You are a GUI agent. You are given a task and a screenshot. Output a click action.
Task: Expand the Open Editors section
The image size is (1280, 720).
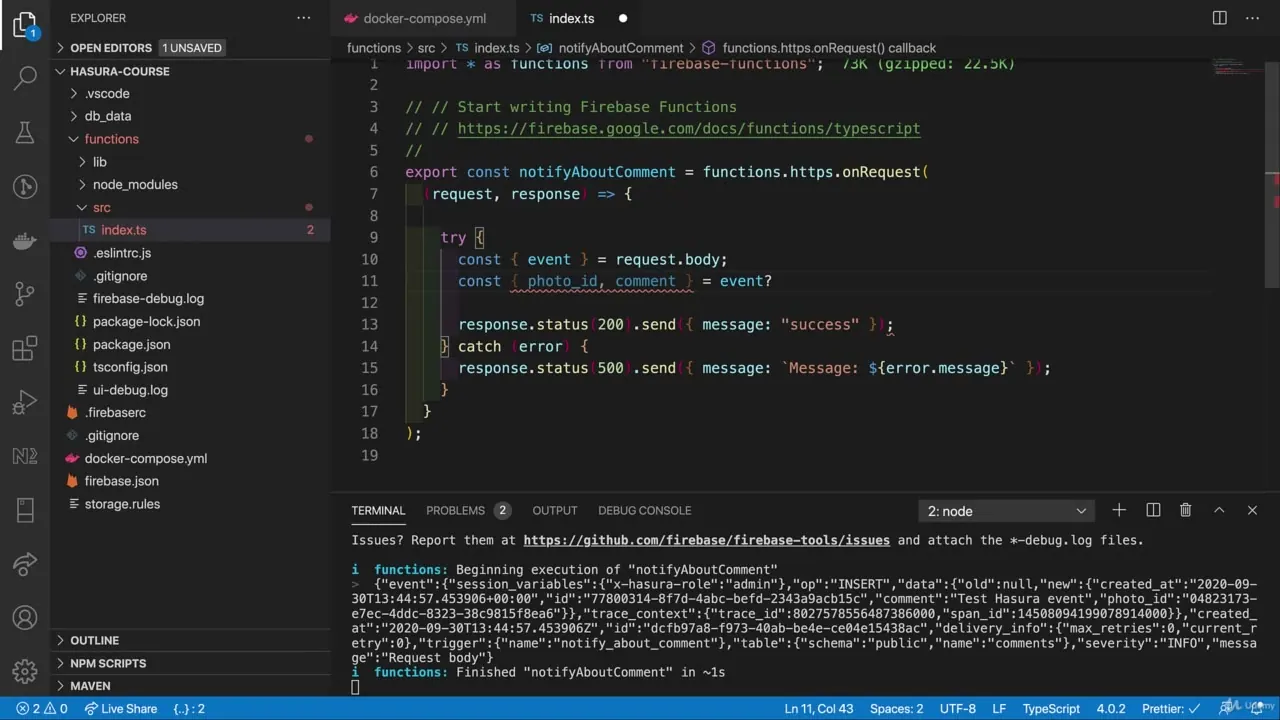click(190, 48)
